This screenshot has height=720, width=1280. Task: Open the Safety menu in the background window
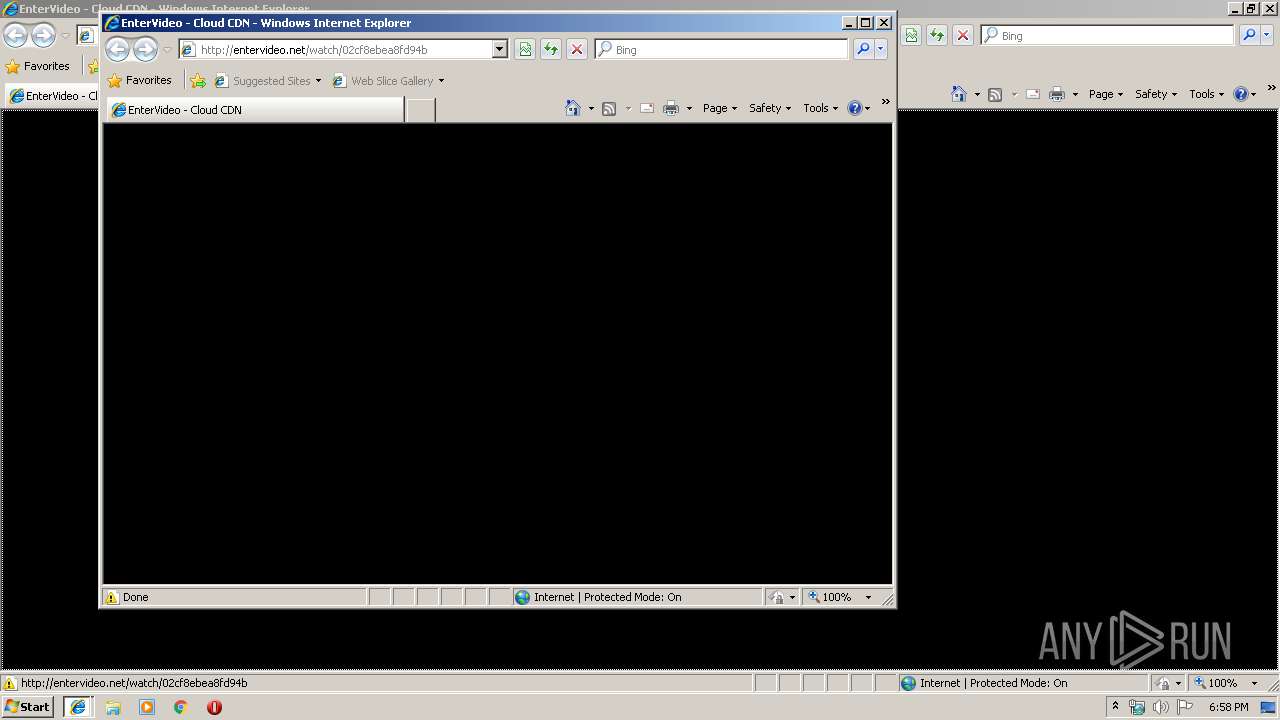(x=1156, y=94)
